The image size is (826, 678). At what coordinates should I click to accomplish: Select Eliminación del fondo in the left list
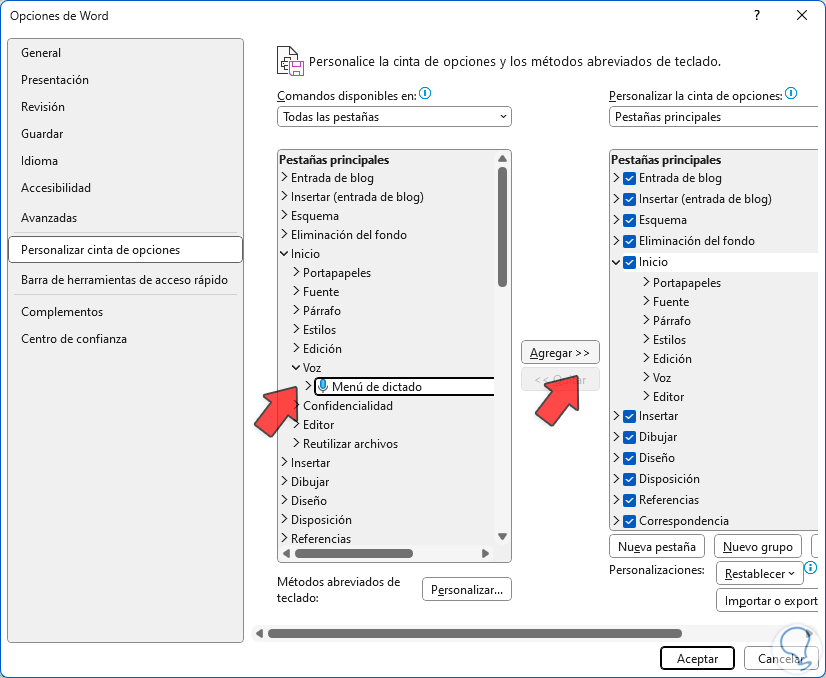pyautogui.click(x=349, y=234)
